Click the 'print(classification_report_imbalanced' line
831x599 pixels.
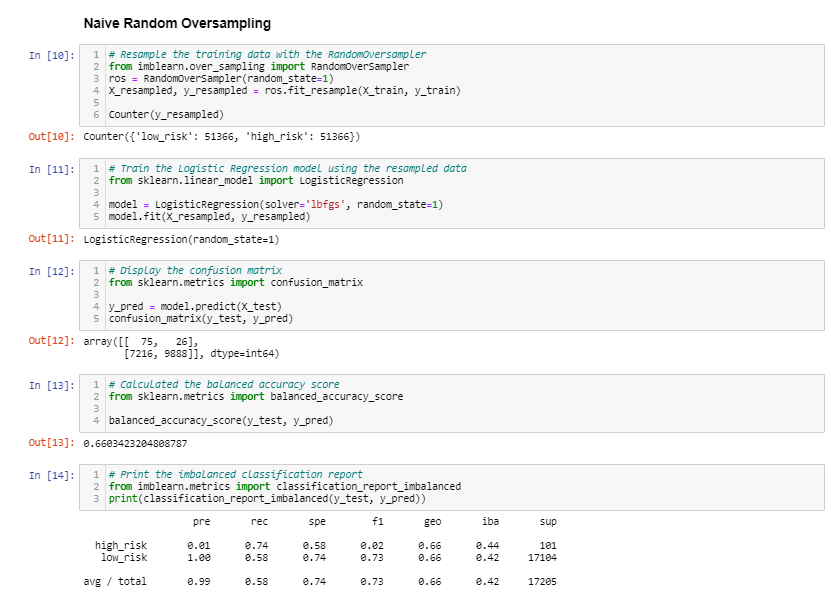(x=267, y=499)
